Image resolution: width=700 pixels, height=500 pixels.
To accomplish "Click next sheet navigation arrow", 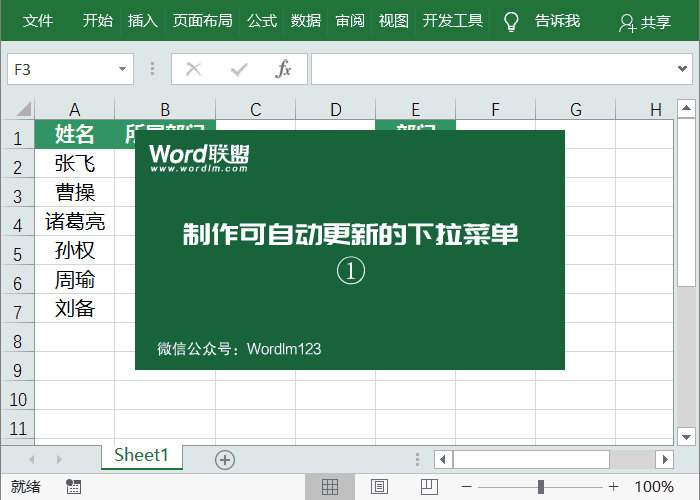I will 59,459.
